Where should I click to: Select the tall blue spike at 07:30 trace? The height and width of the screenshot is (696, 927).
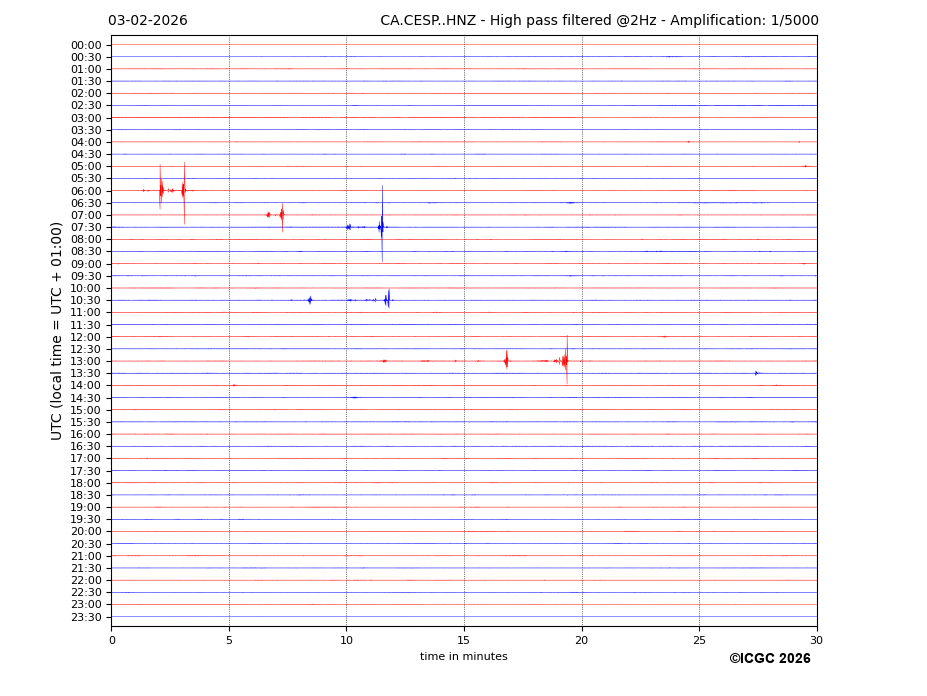pos(381,227)
